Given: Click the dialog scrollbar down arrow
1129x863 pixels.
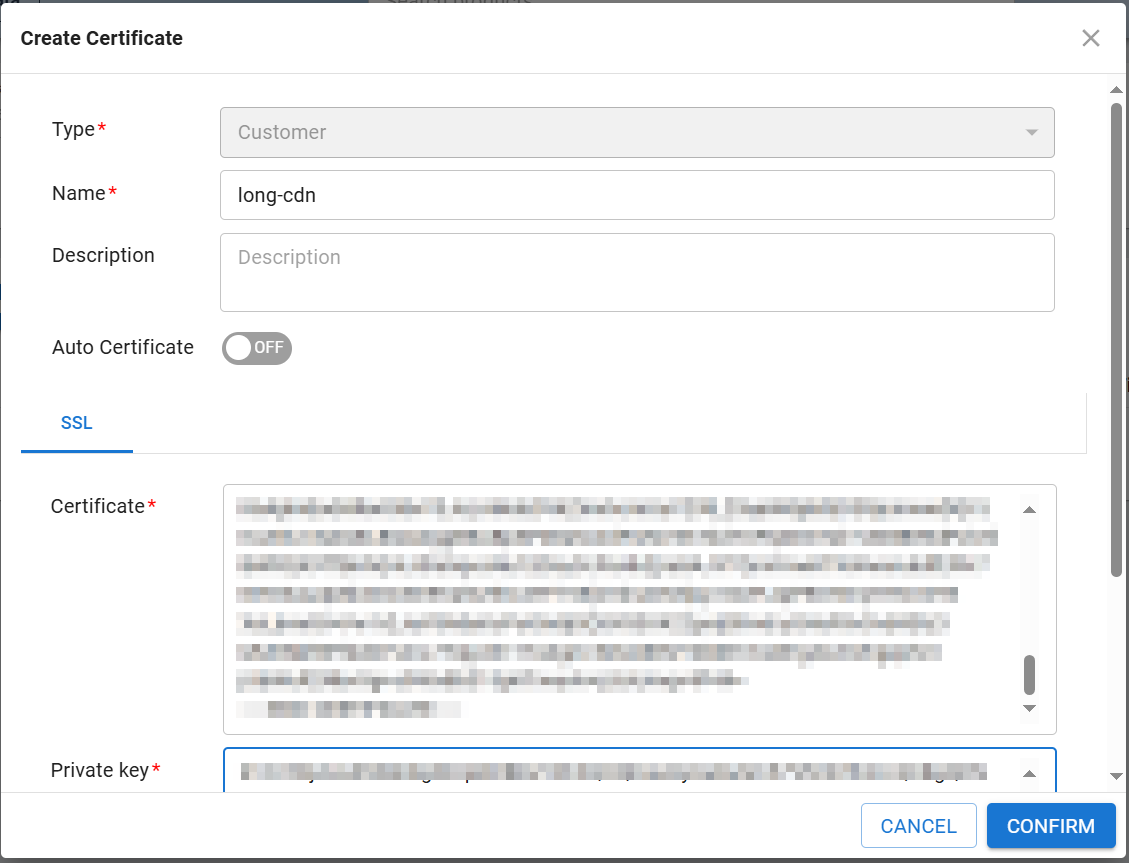Looking at the screenshot, I should pyautogui.click(x=1116, y=777).
